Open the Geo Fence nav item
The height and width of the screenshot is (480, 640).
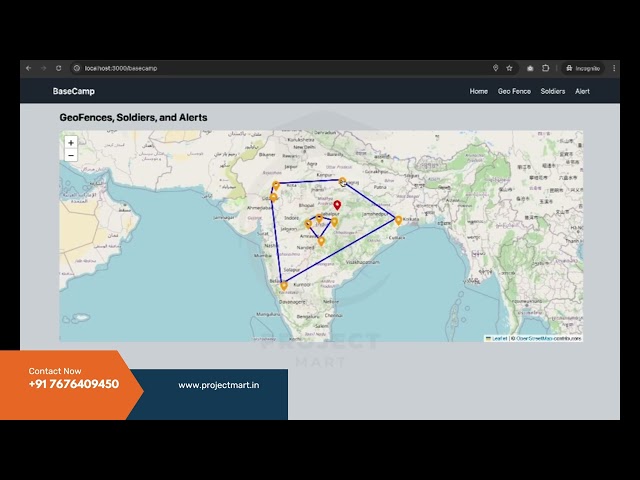tap(514, 91)
